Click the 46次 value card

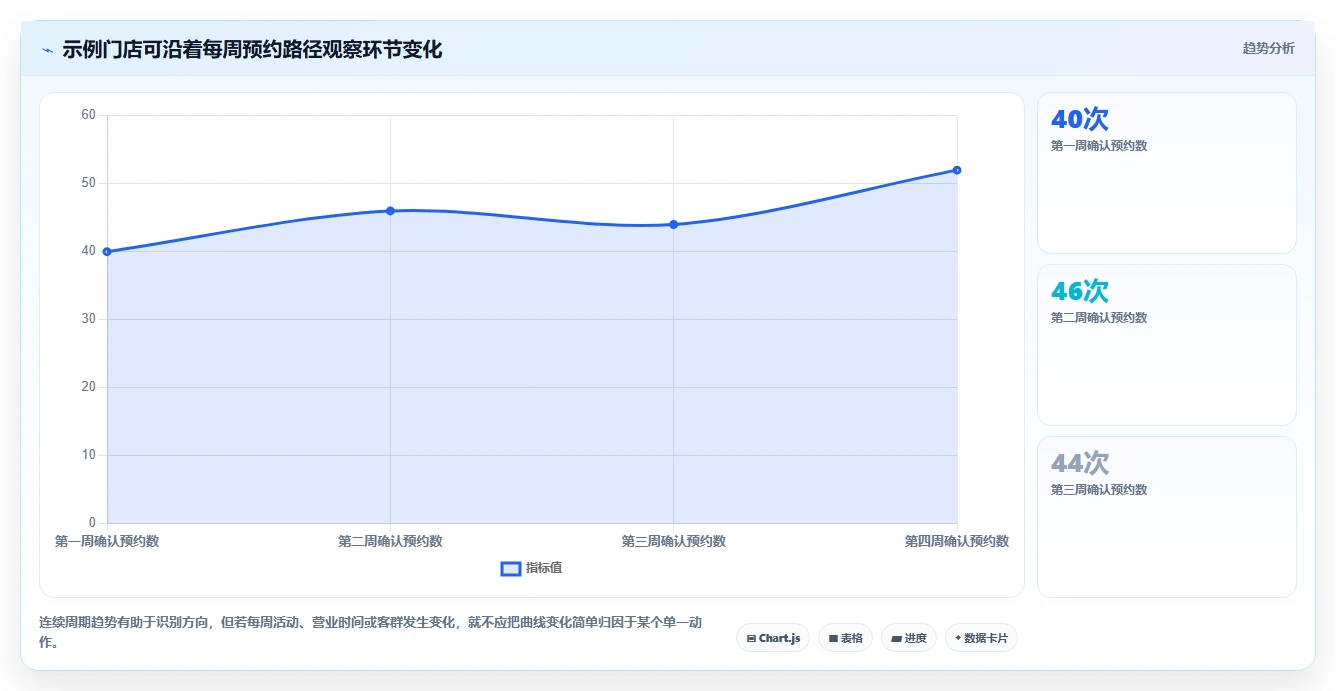1167,345
